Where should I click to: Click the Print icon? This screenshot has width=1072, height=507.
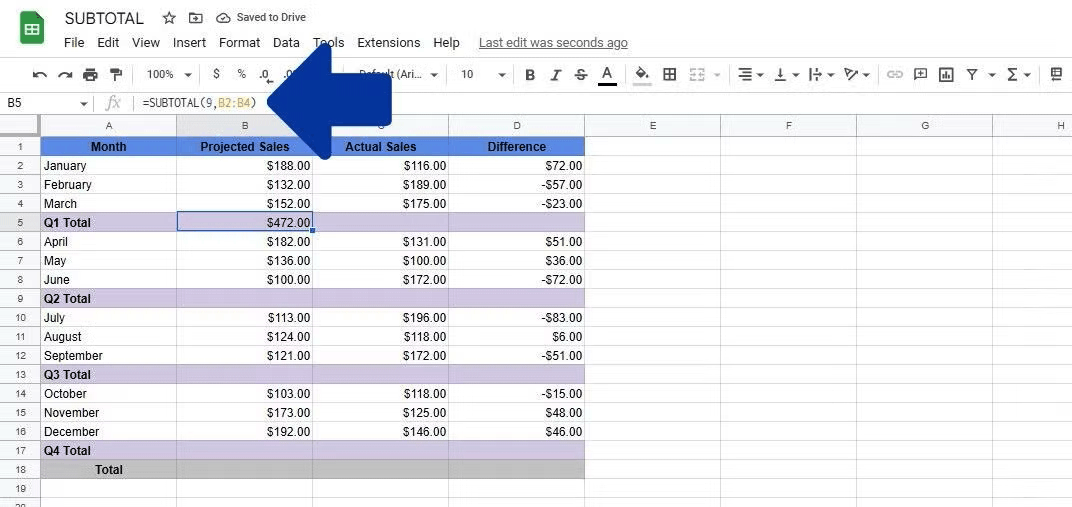[x=90, y=74]
